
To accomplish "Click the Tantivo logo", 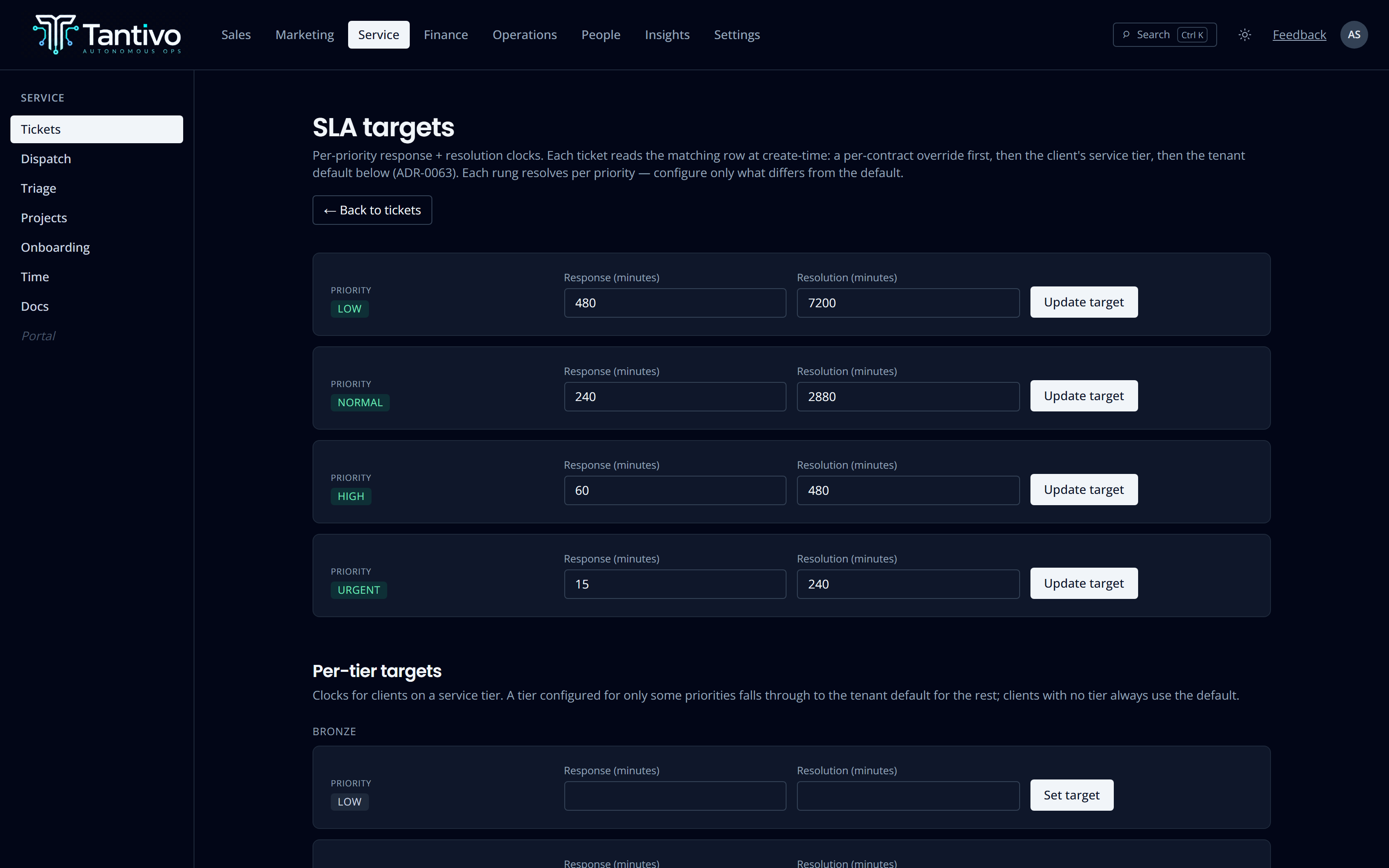I will [107, 34].
